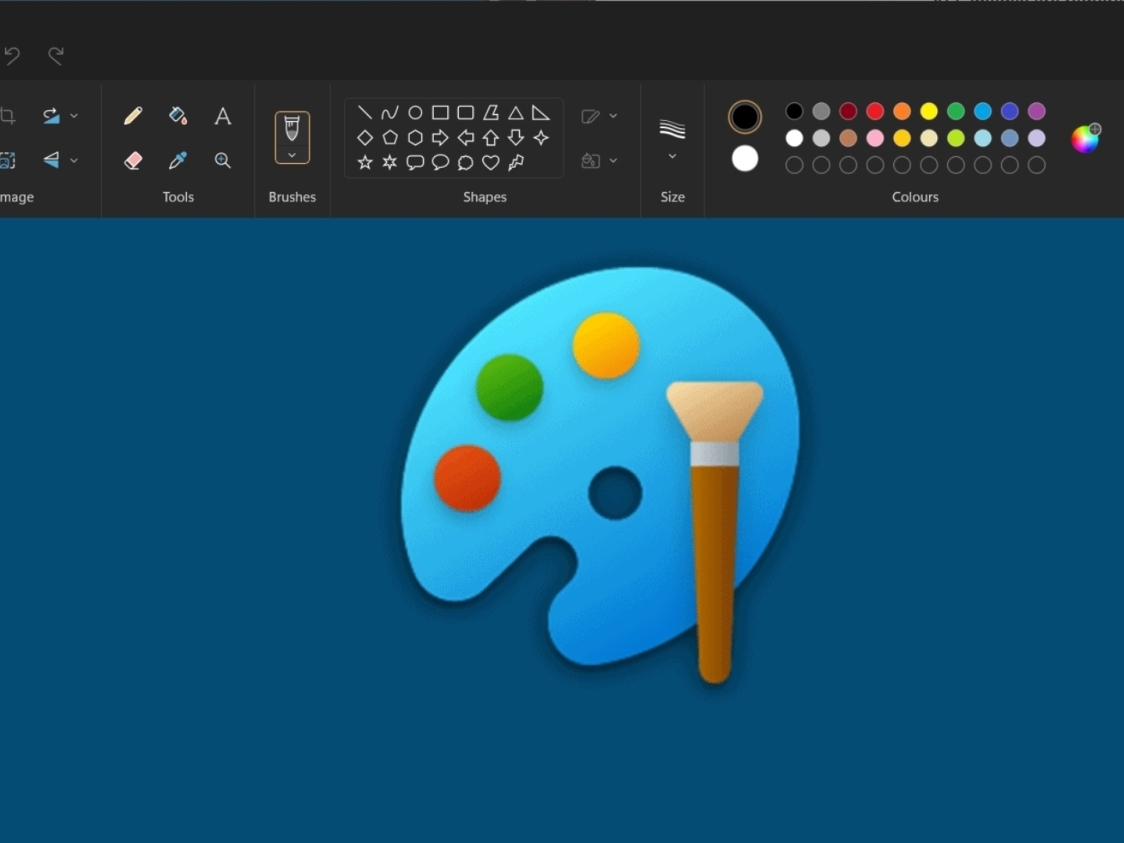The width and height of the screenshot is (1124, 843).
Task: Select Colour 2 white circle
Action: [x=744, y=158]
